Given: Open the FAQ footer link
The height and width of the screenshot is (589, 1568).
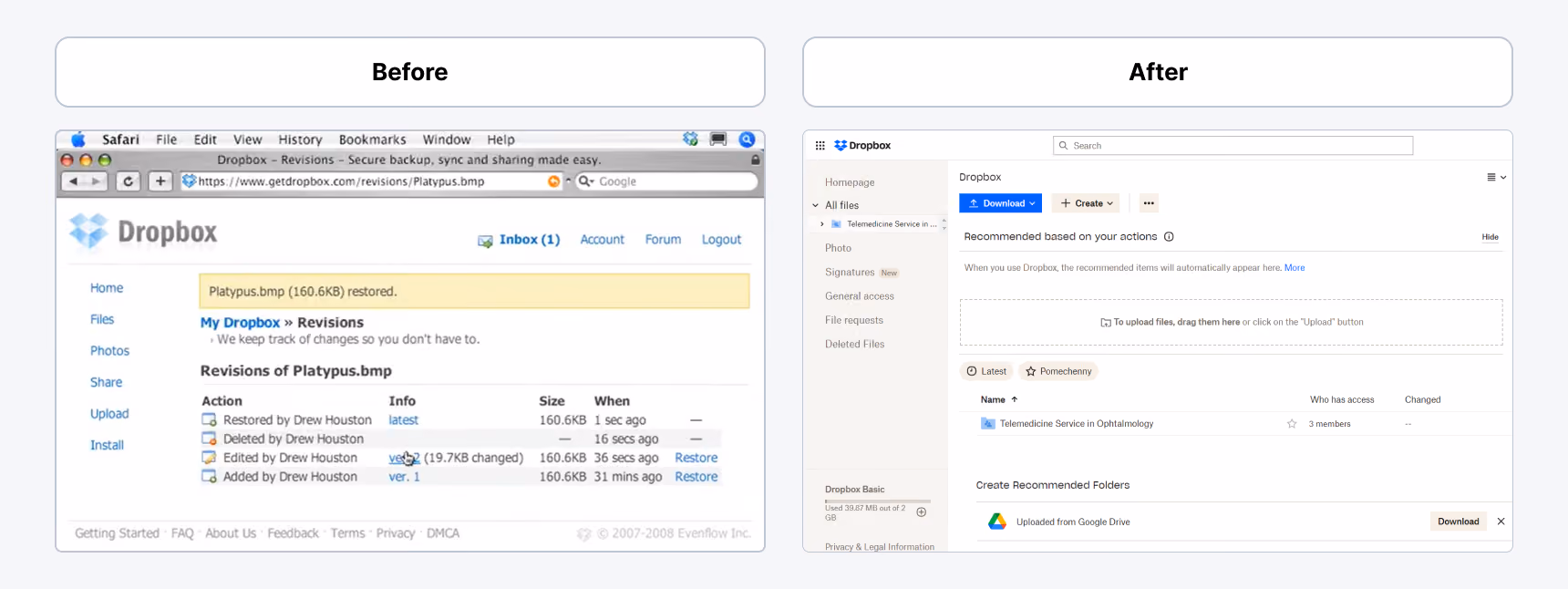Looking at the screenshot, I should (182, 533).
